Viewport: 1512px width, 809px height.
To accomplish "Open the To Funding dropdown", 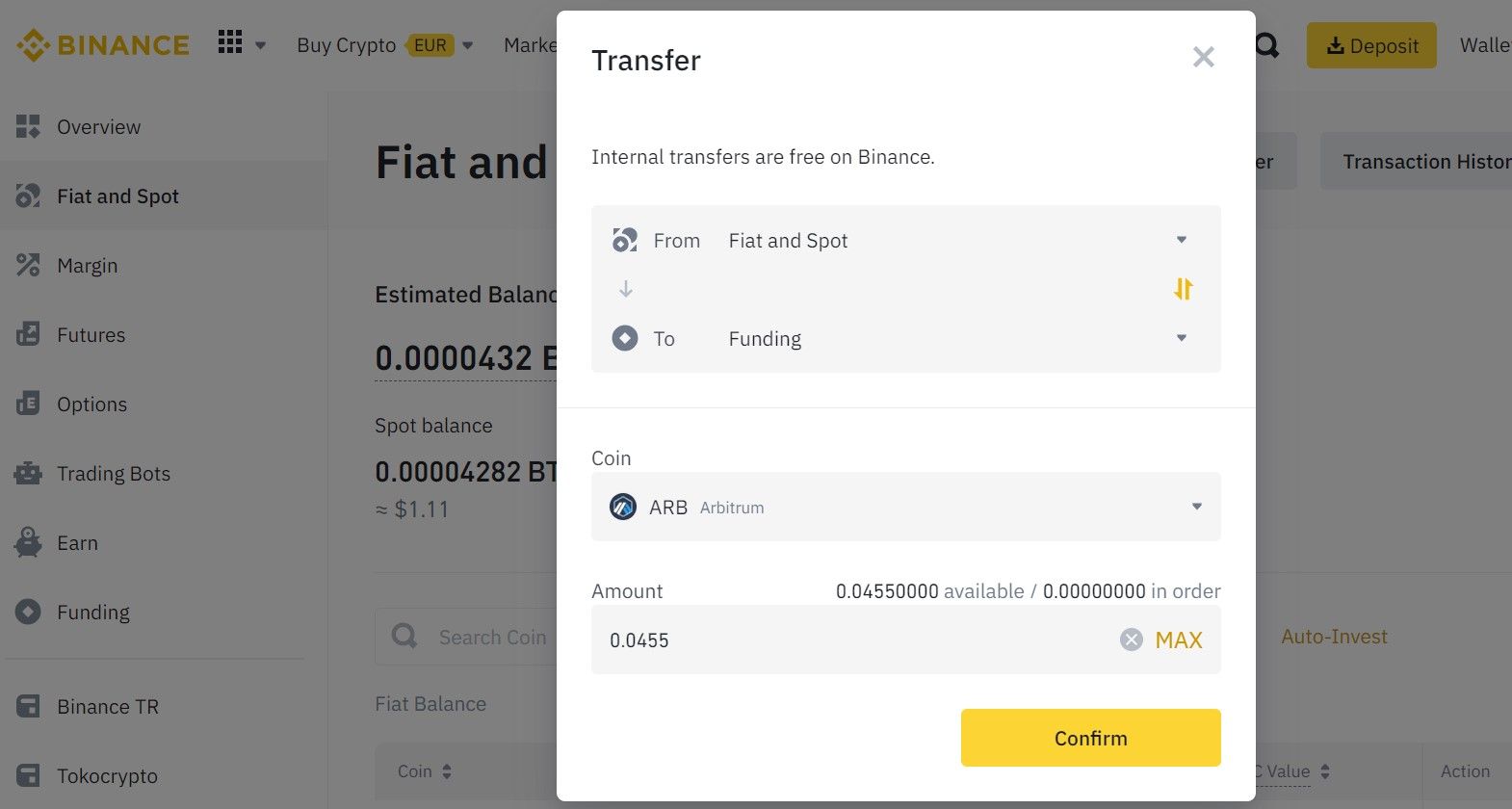I will tap(1181, 338).
